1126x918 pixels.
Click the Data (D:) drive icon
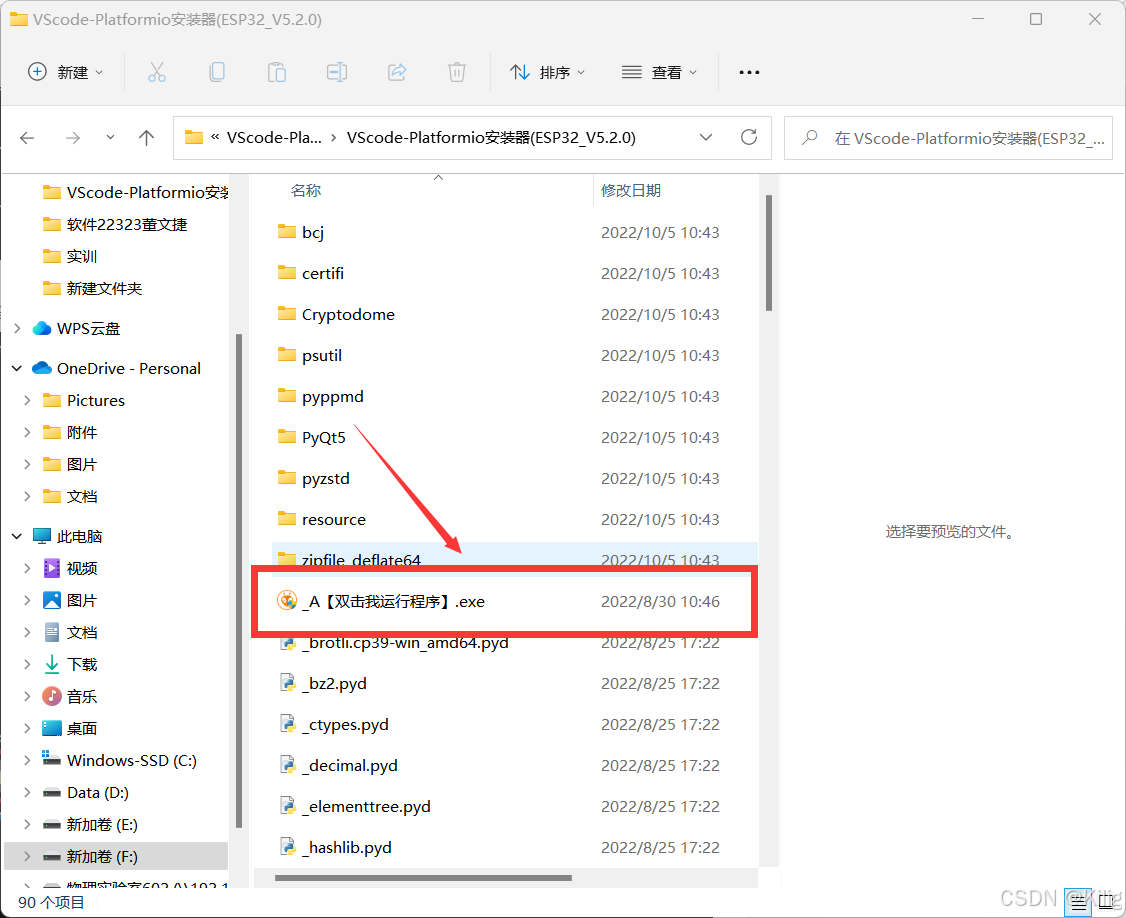pos(52,793)
